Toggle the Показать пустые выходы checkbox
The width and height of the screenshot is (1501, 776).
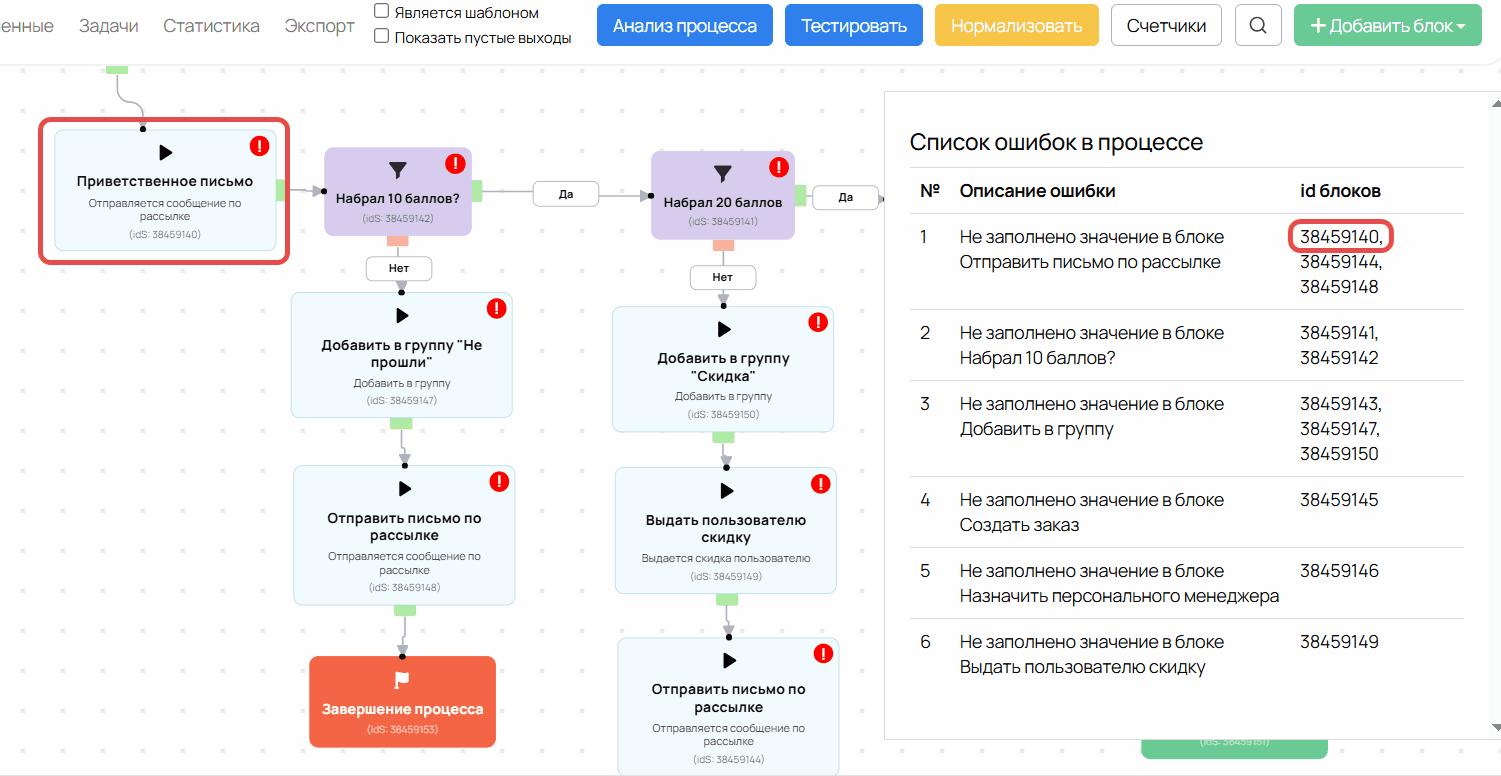coord(381,37)
